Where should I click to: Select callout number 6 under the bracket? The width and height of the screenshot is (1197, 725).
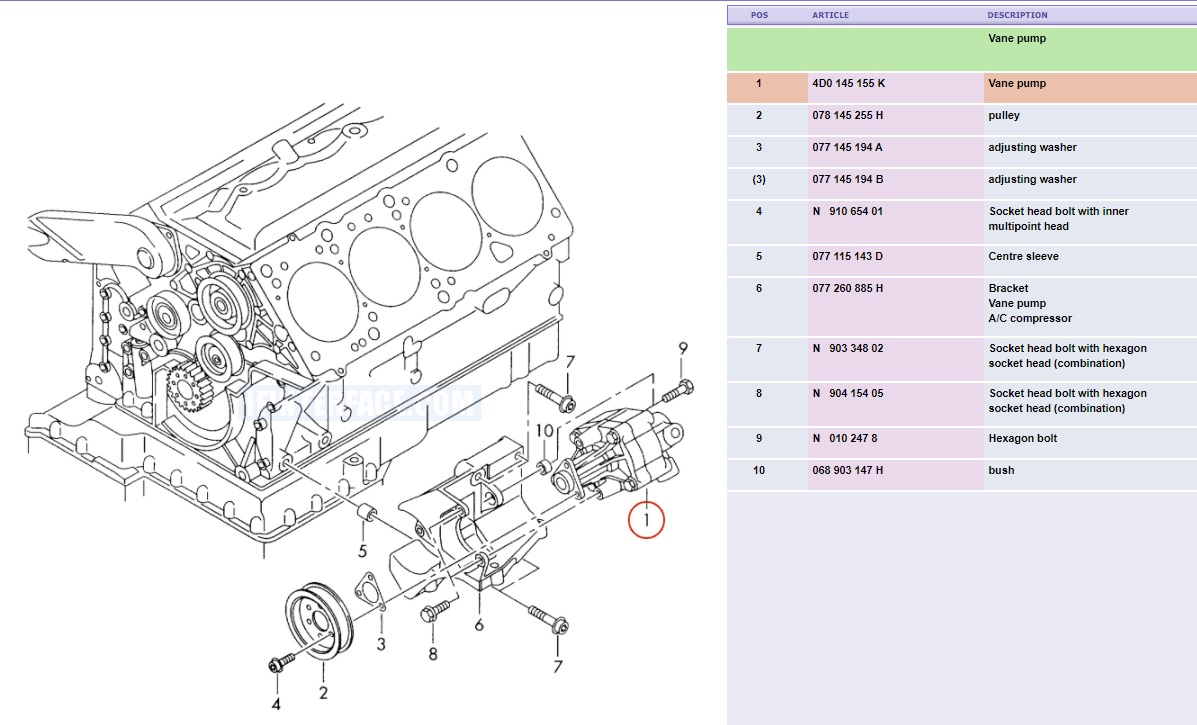[479, 625]
